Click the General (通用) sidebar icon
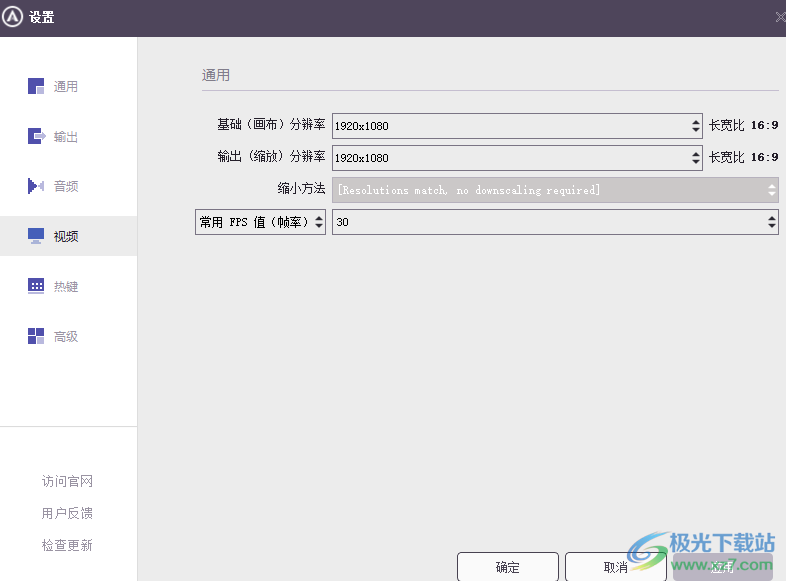 (36, 86)
